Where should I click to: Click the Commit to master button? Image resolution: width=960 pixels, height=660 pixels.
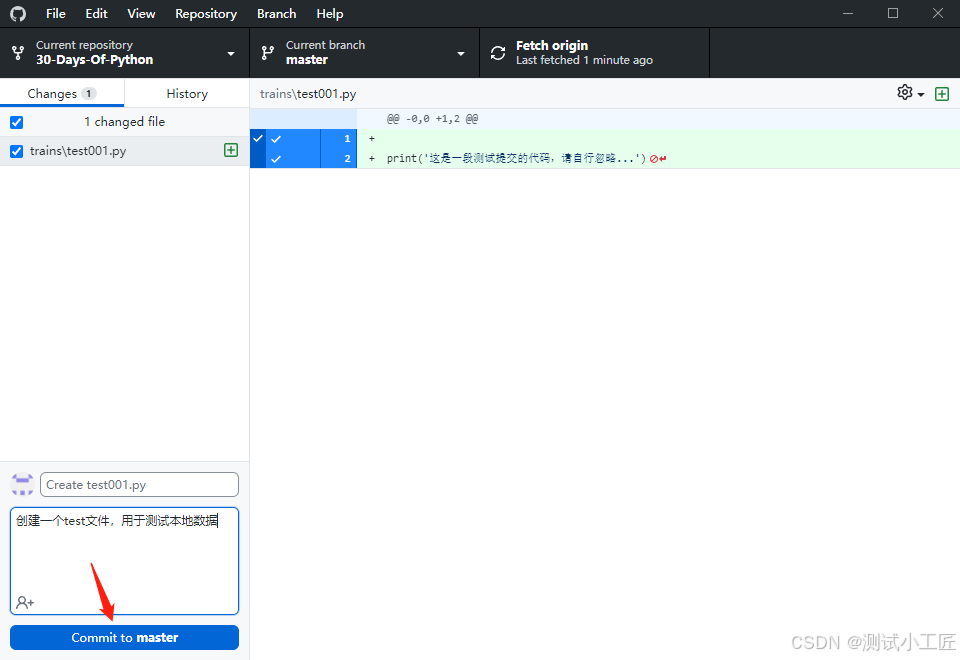click(124, 637)
